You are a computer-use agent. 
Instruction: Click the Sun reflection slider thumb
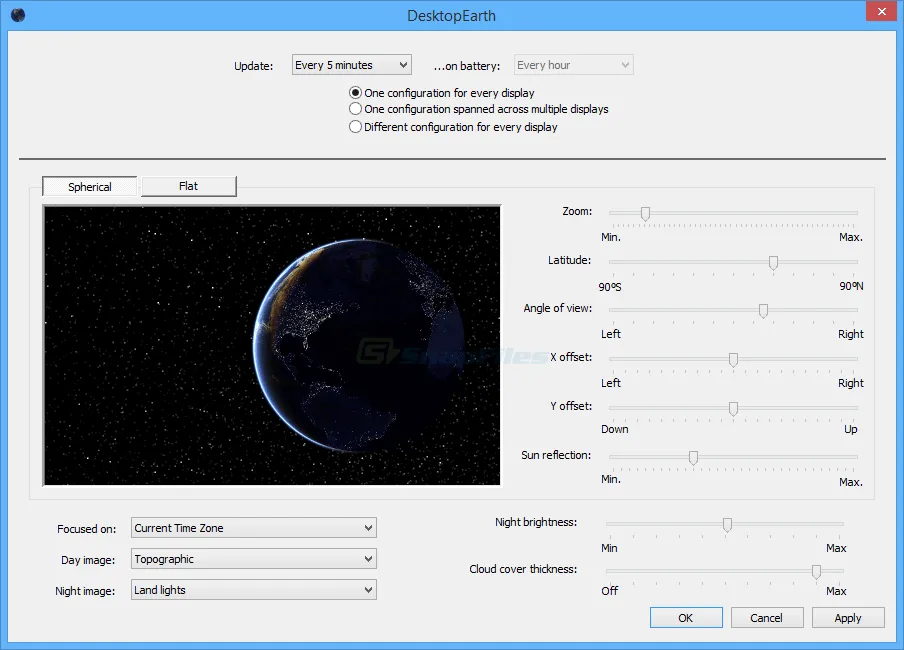(x=694, y=458)
